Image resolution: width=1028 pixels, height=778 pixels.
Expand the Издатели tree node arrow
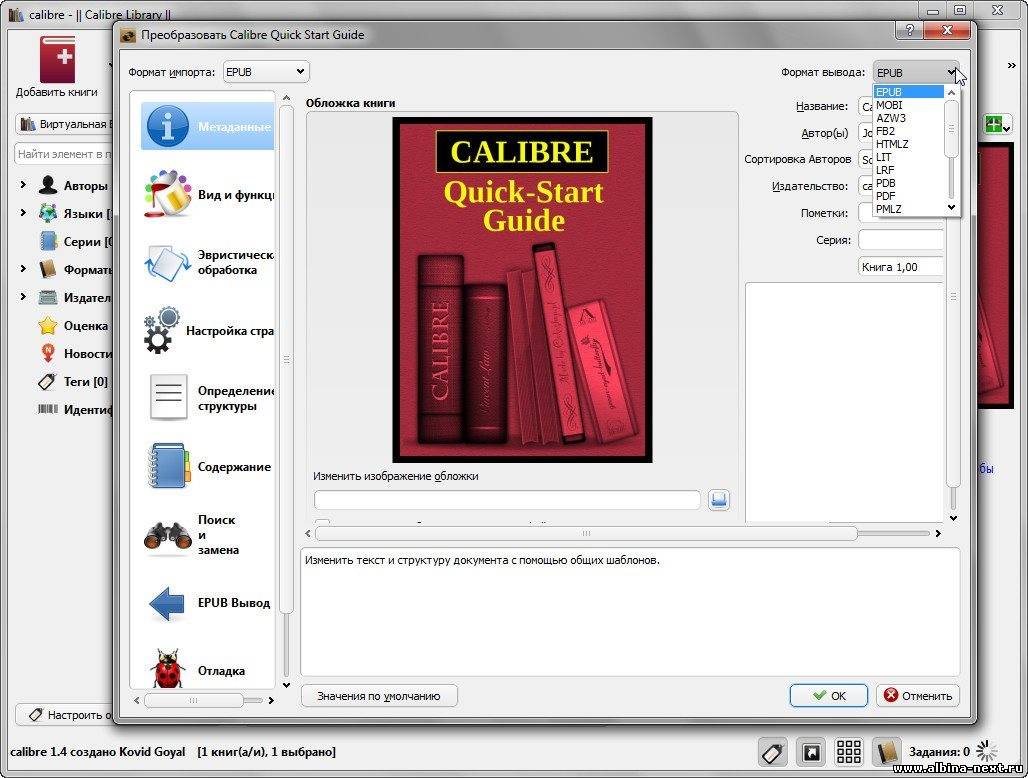(24, 297)
